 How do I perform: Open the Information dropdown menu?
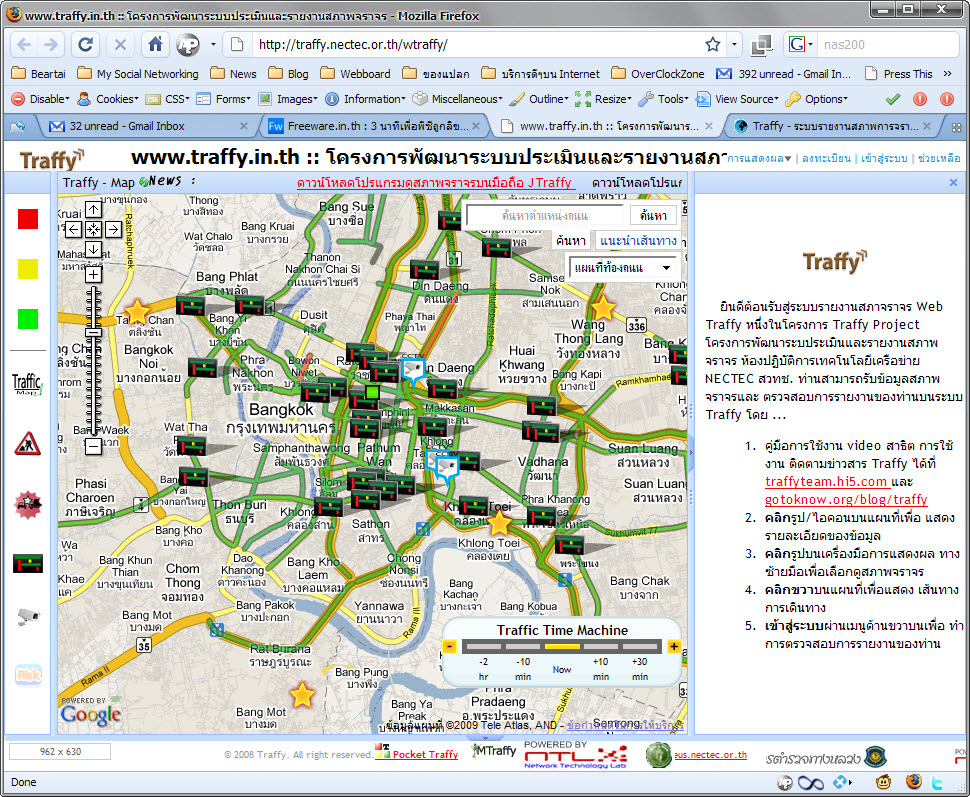click(366, 99)
